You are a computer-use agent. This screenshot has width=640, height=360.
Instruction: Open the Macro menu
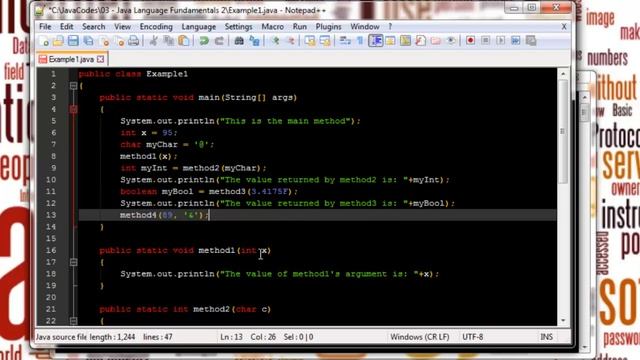pos(272,27)
